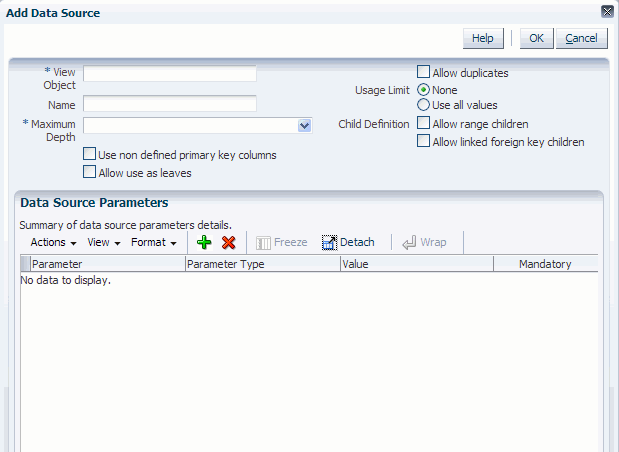Click the Freeze column icon
This screenshot has width=619, height=452.
pos(263,243)
